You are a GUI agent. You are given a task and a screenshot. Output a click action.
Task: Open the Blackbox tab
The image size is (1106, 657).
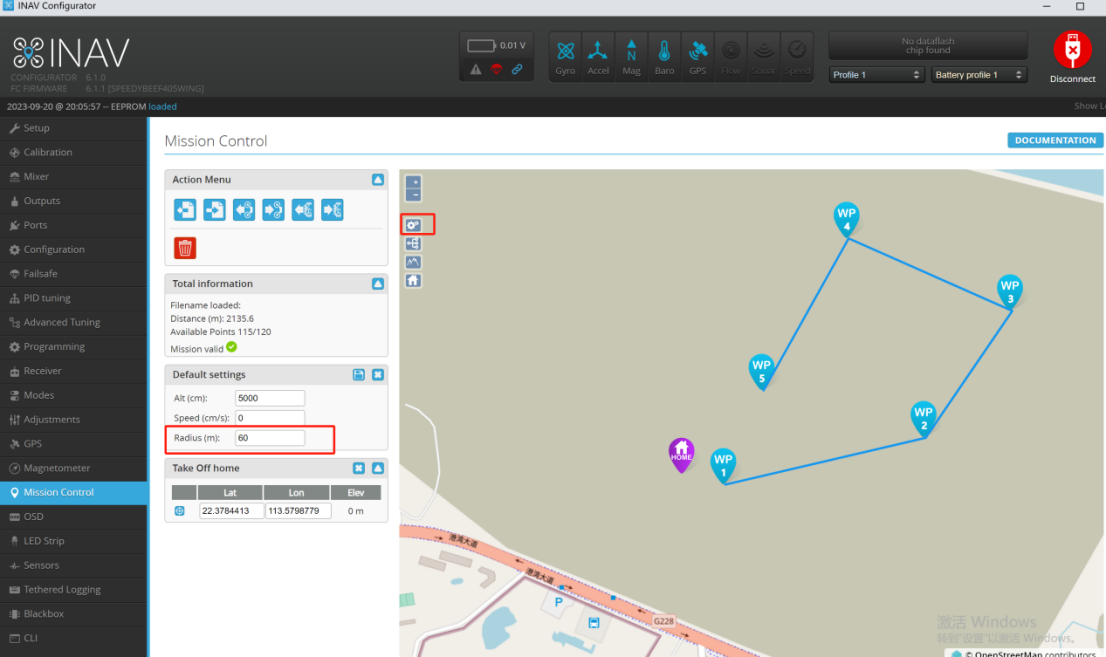coord(73,614)
